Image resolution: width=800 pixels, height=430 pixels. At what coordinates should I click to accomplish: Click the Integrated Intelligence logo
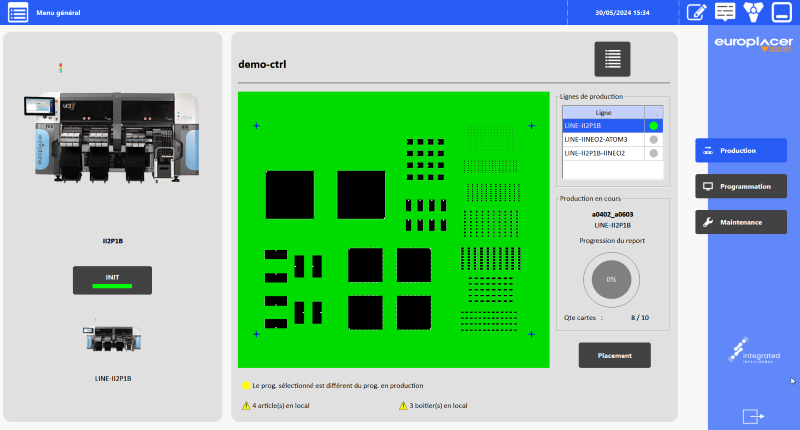point(753,352)
